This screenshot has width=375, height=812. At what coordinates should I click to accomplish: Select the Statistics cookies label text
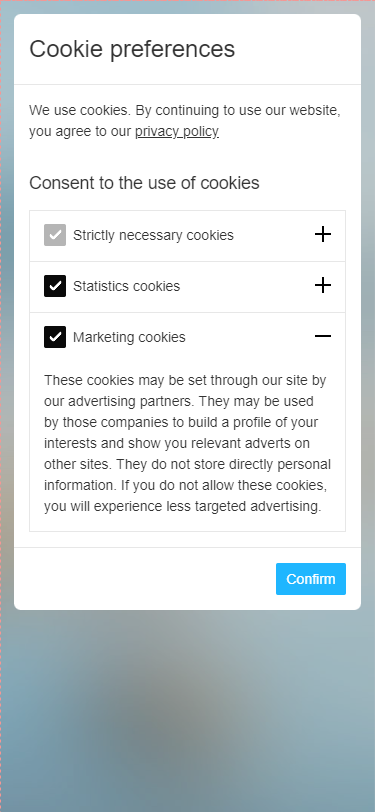coord(126,286)
